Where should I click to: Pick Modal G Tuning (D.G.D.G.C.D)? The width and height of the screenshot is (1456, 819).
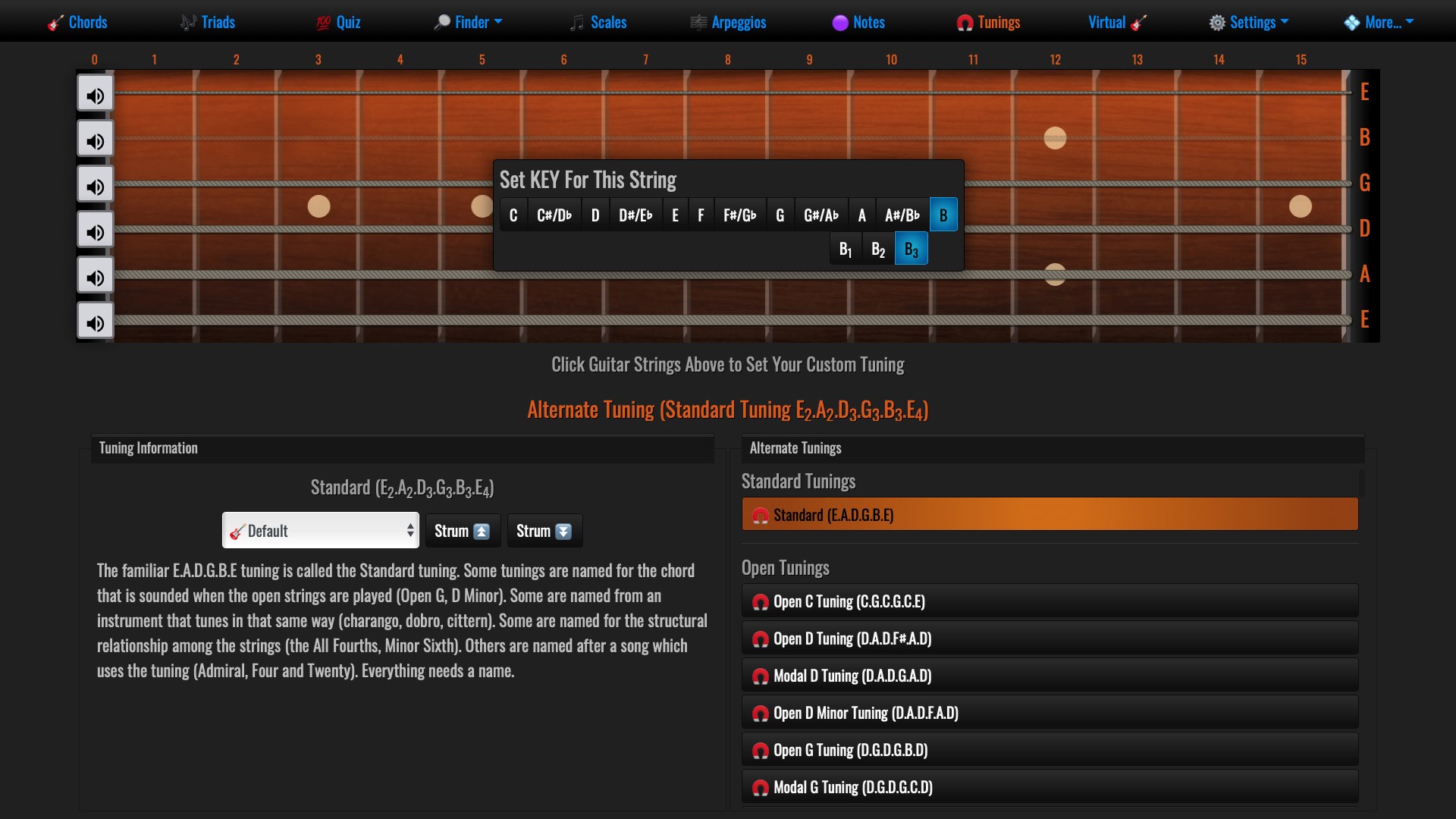[x=1050, y=787]
